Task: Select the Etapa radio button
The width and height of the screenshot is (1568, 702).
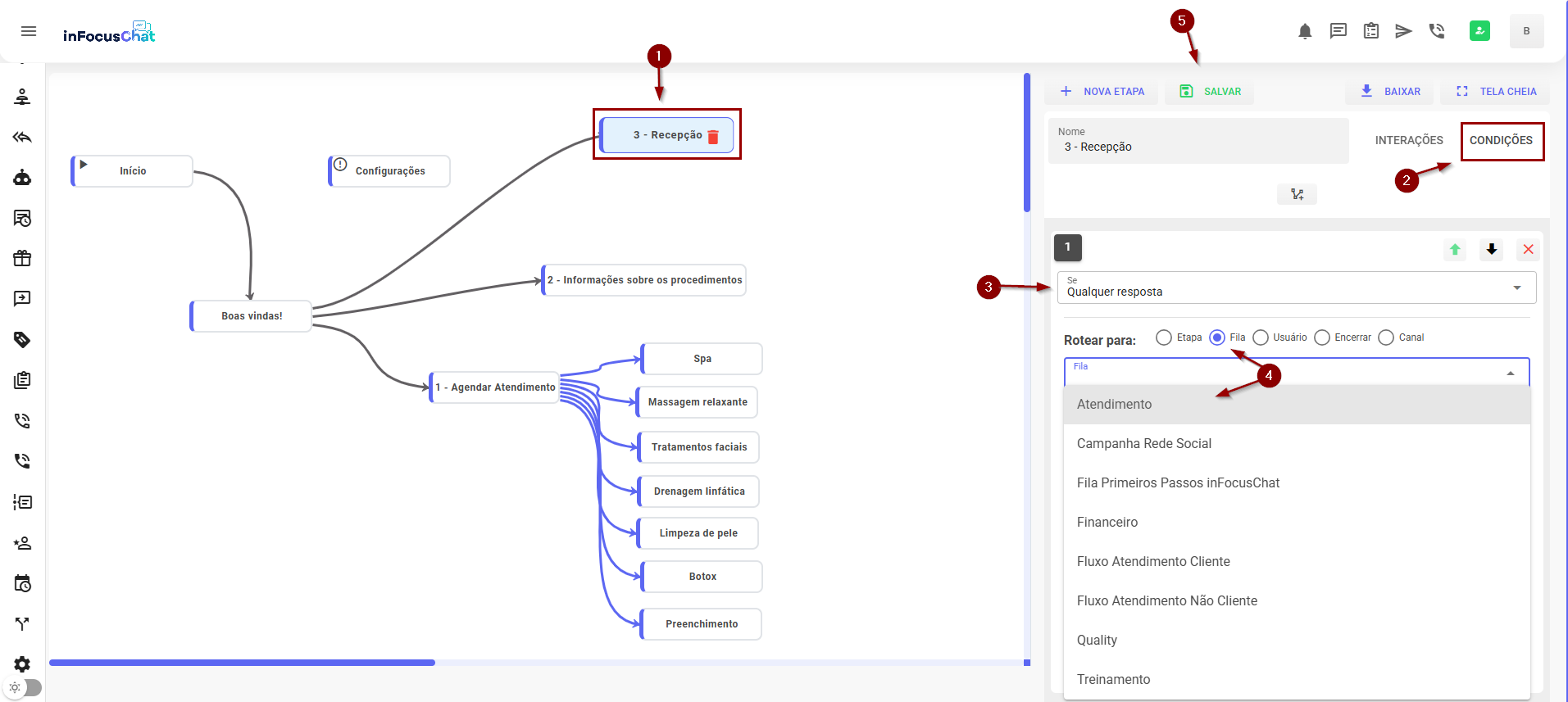Action: pos(1163,337)
